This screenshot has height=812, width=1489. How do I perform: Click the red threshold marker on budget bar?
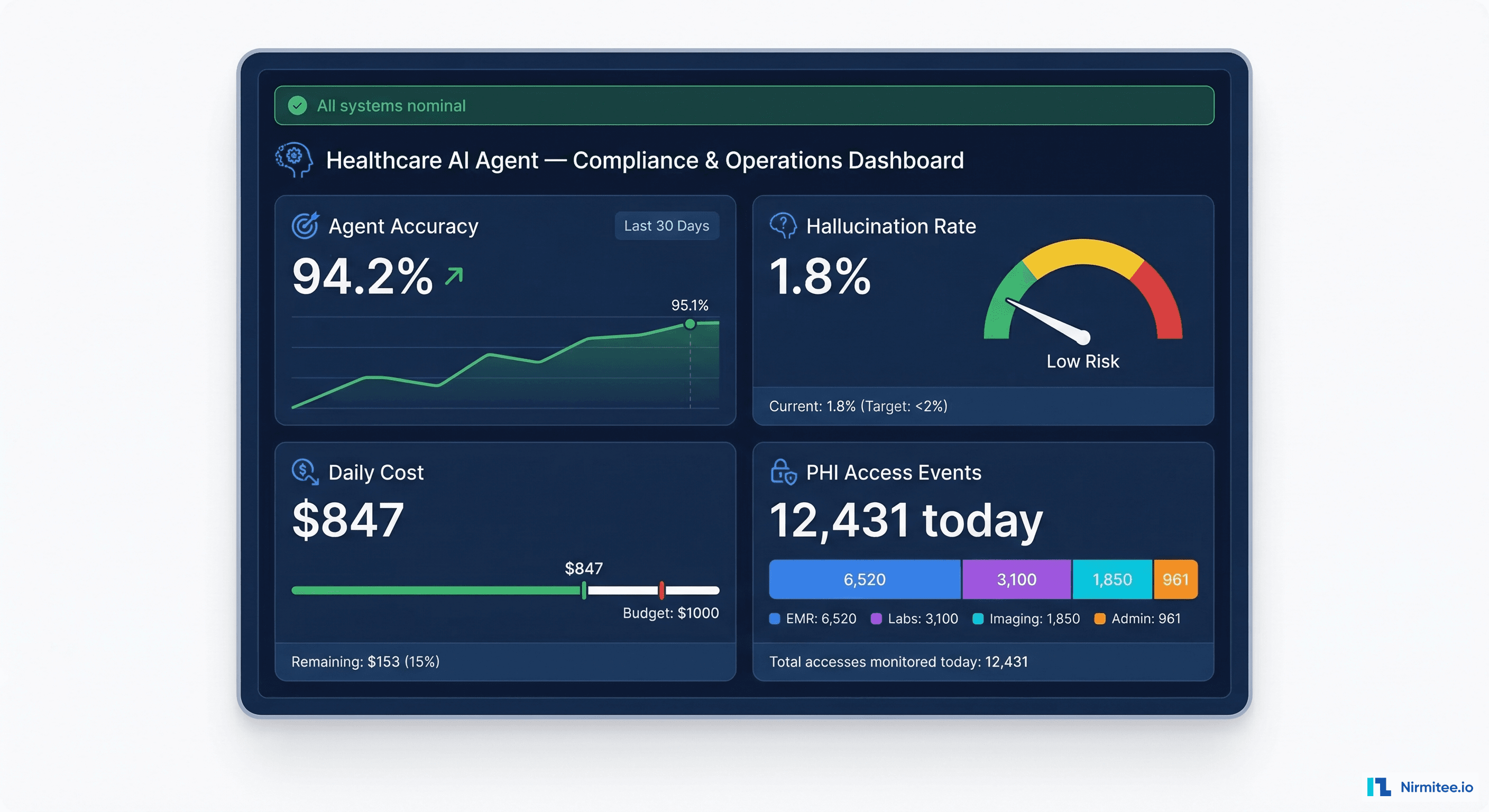(662, 590)
